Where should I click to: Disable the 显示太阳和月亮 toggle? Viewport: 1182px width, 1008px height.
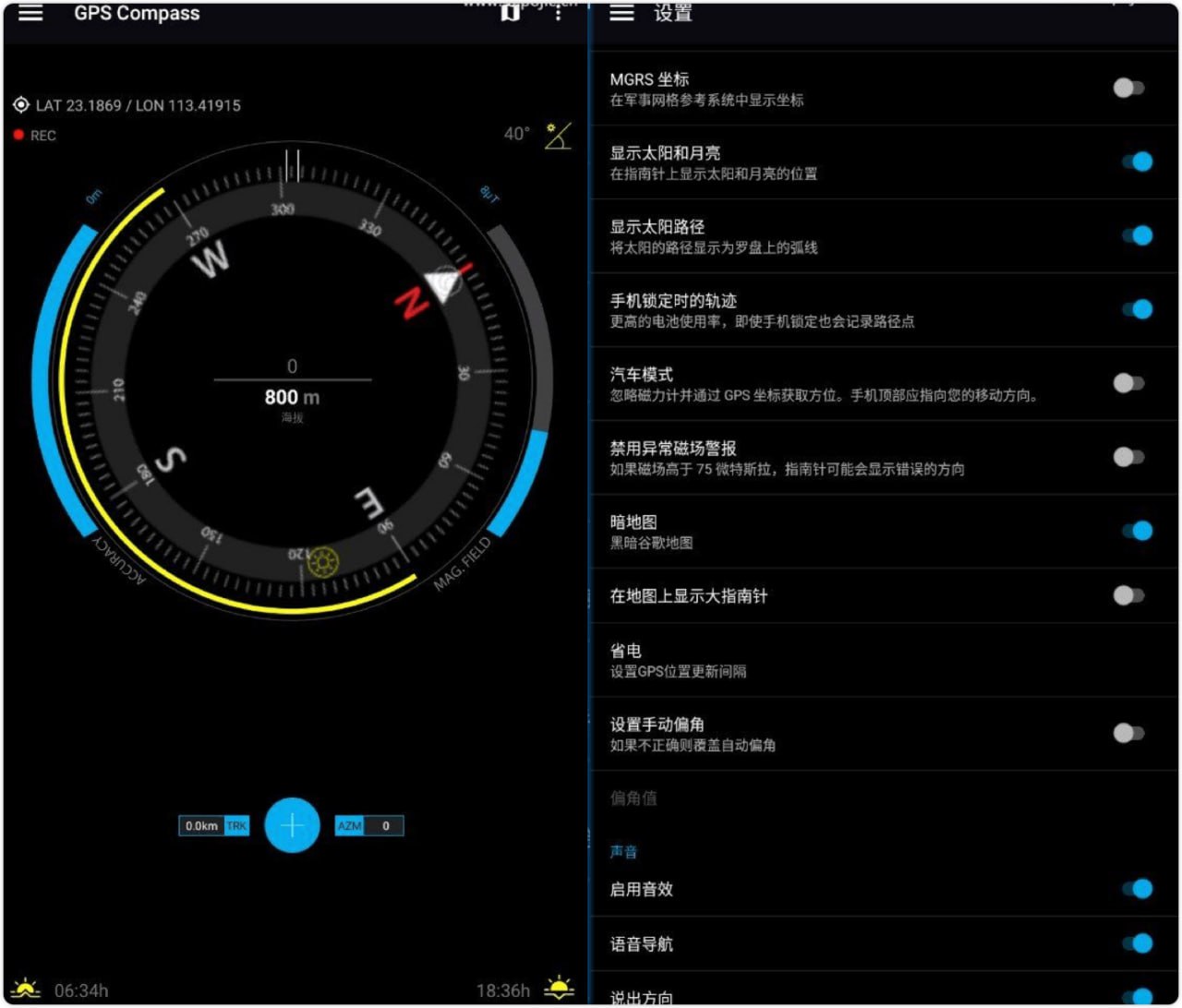1138,161
